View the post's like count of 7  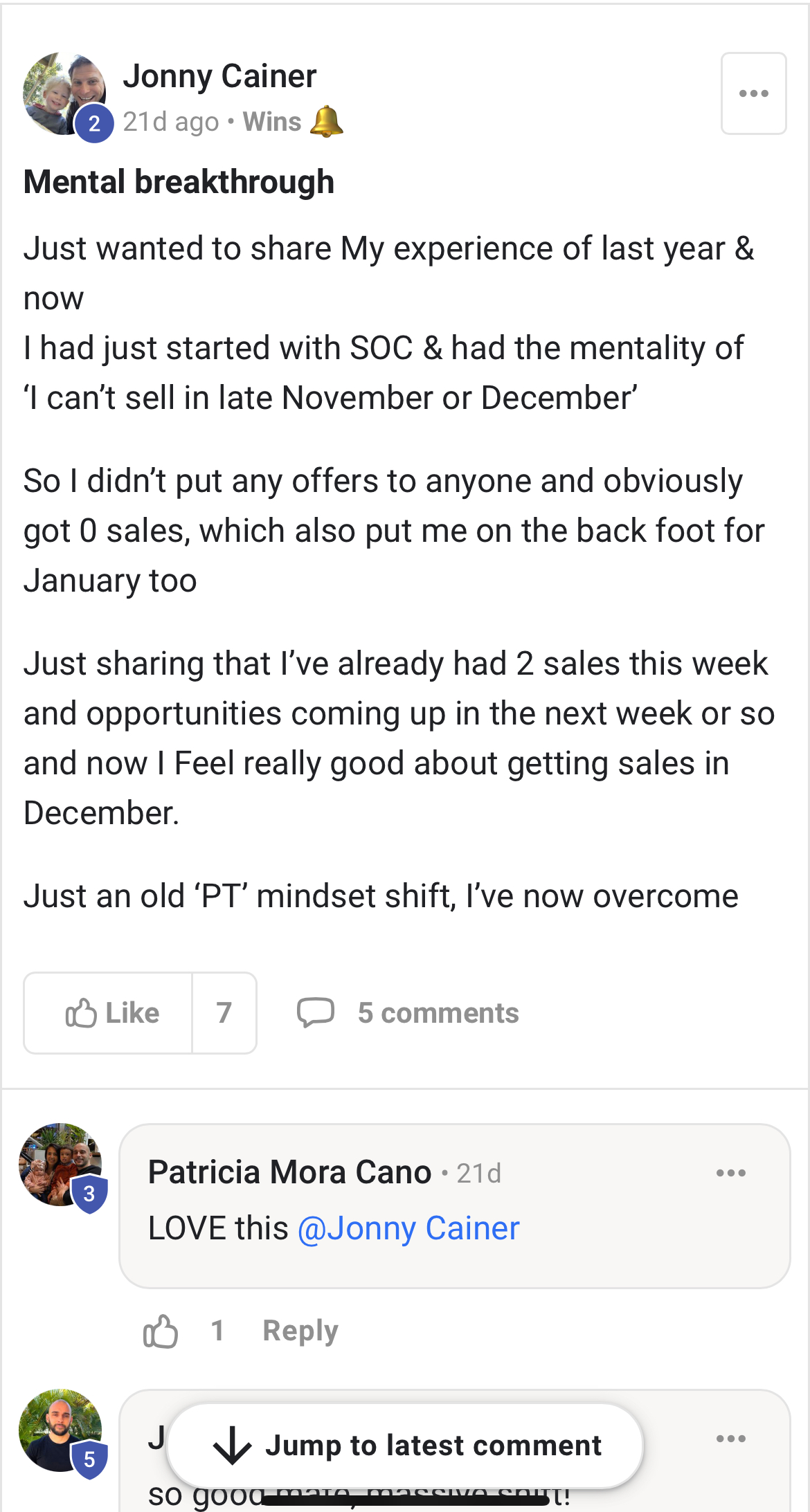tap(224, 1013)
